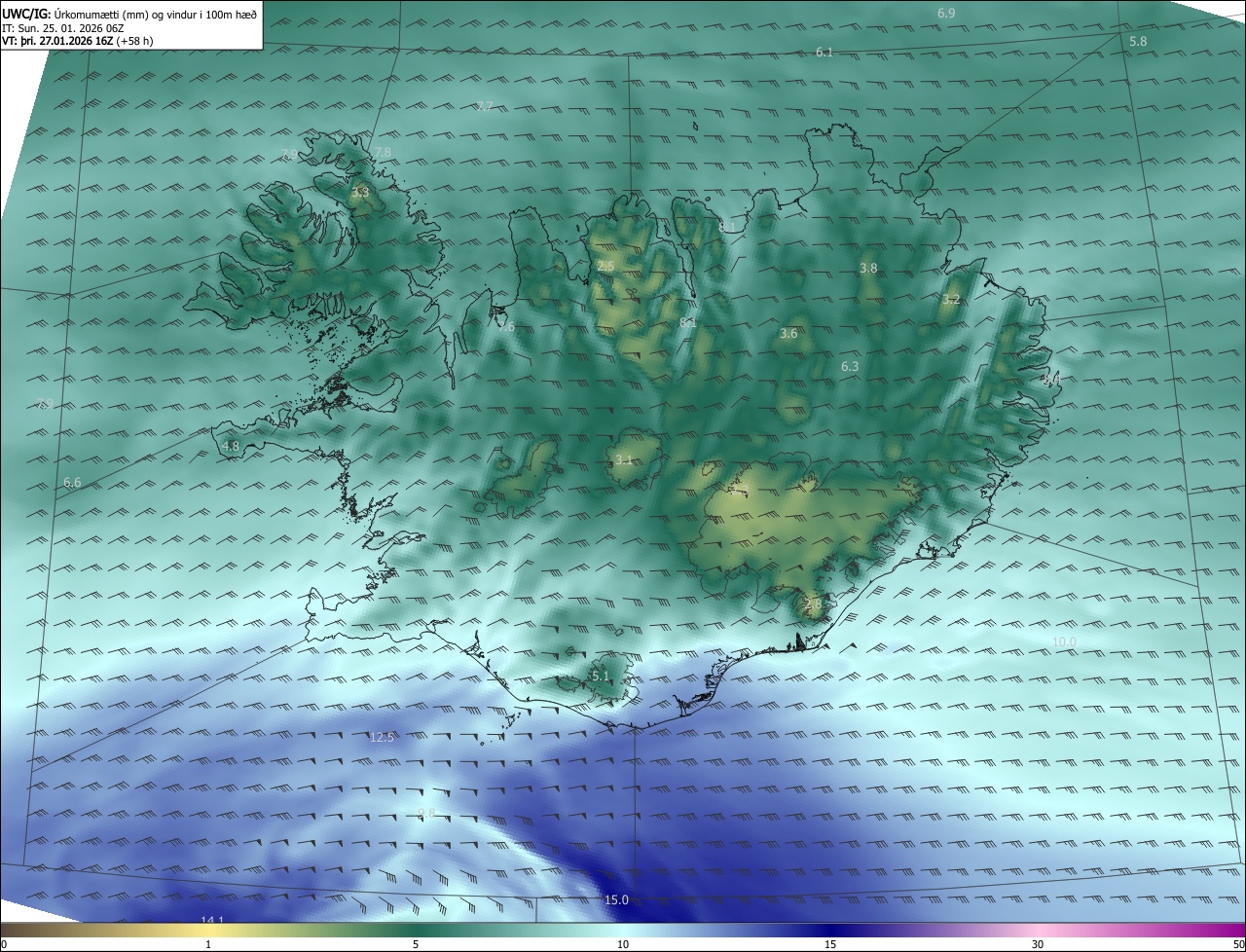Click the valid time 'VT: þri. 27.01.2026 16Z'
Screen dimensions: 1246x952
point(57,41)
